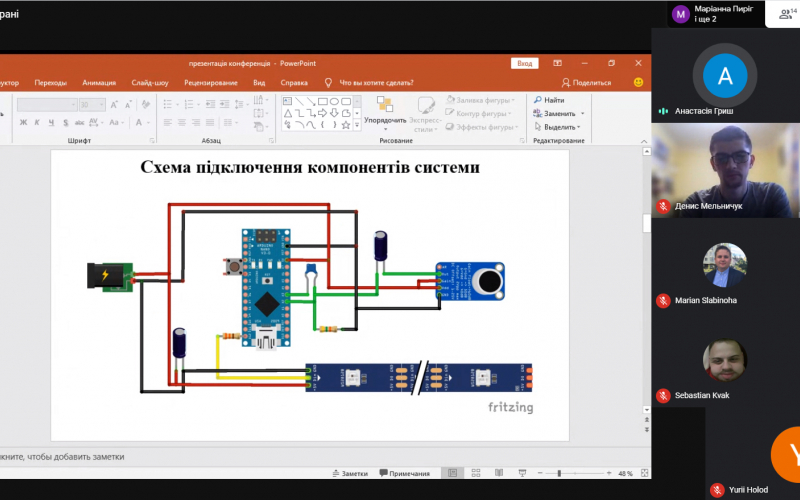
Task: Increase list indent level
Action: (x=224, y=104)
